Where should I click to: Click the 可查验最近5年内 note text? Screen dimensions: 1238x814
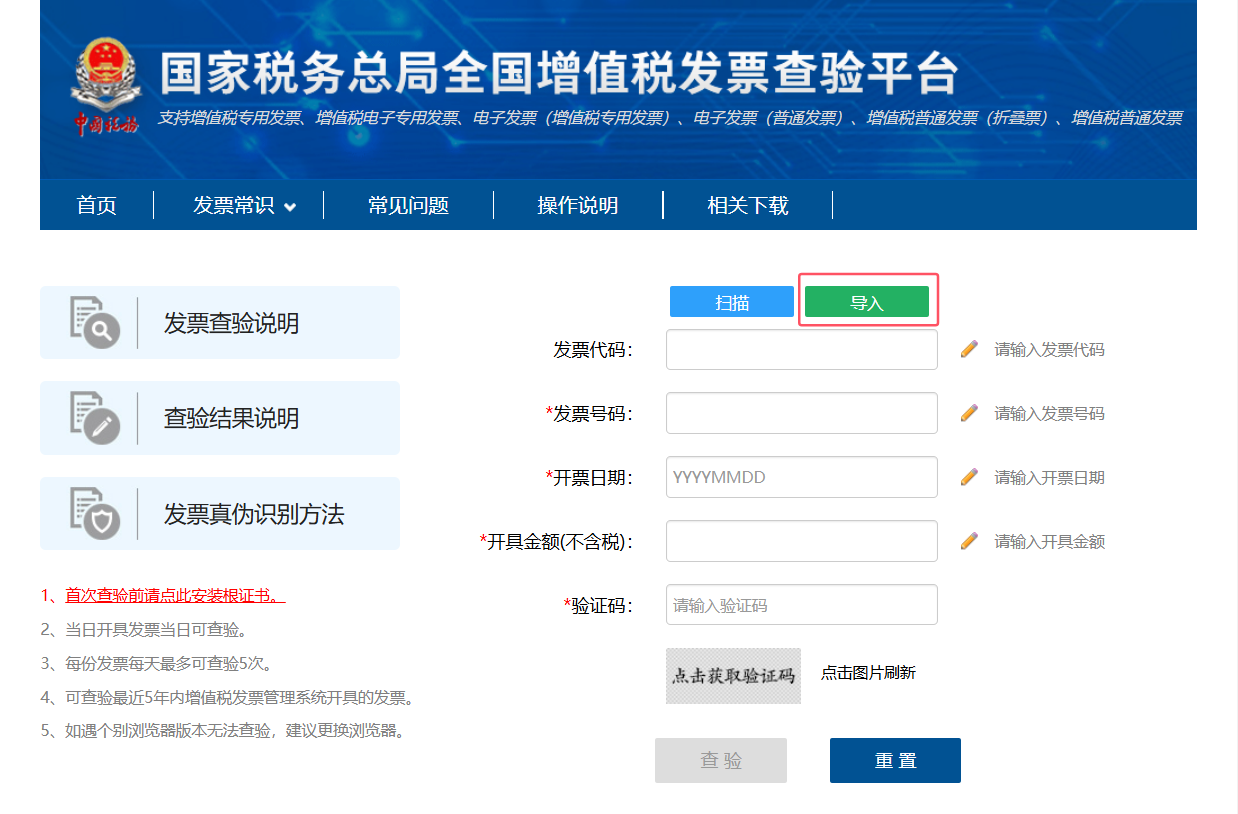(240, 697)
